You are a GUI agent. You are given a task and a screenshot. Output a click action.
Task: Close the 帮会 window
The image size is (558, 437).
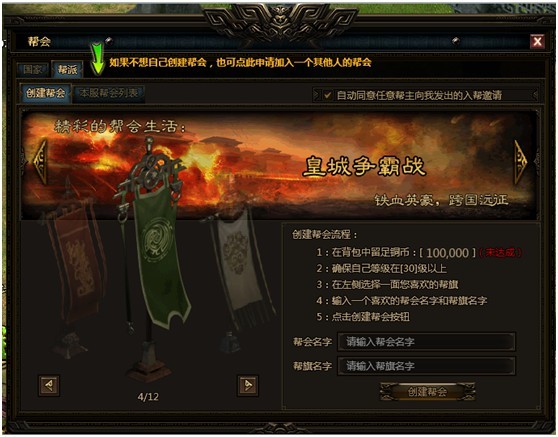click(x=537, y=42)
